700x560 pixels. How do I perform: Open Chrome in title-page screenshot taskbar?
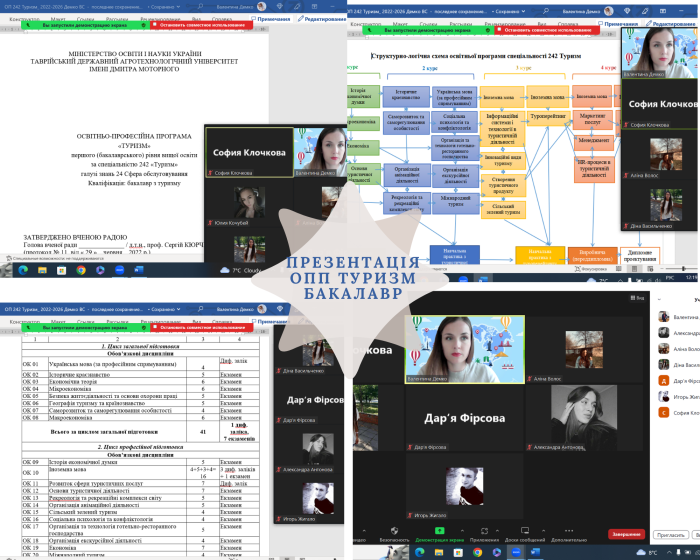(x=81, y=270)
